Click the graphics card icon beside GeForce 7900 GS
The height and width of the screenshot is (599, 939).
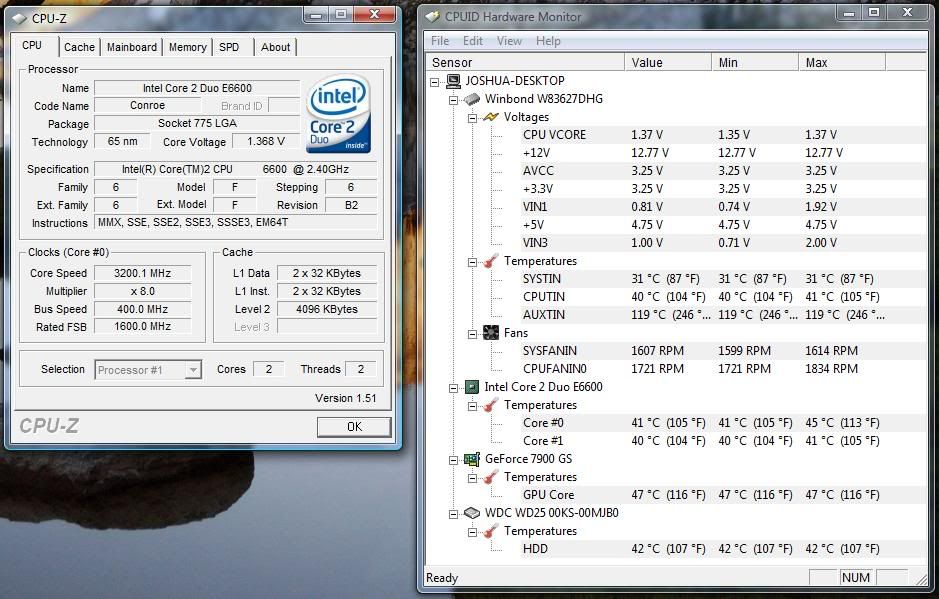point(472,459)
